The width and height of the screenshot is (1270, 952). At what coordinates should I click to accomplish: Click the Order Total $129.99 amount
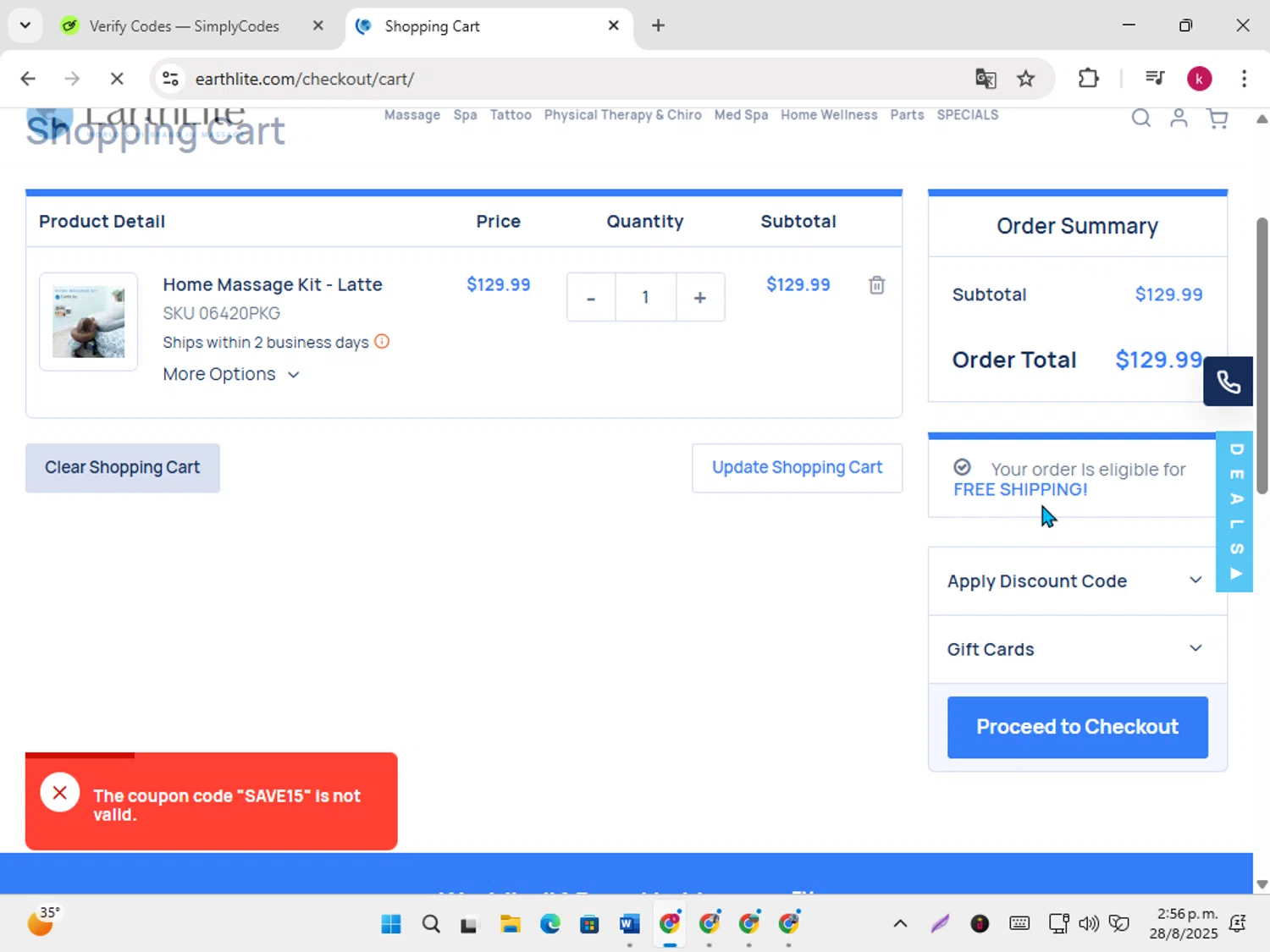(x=1158, y=360)
